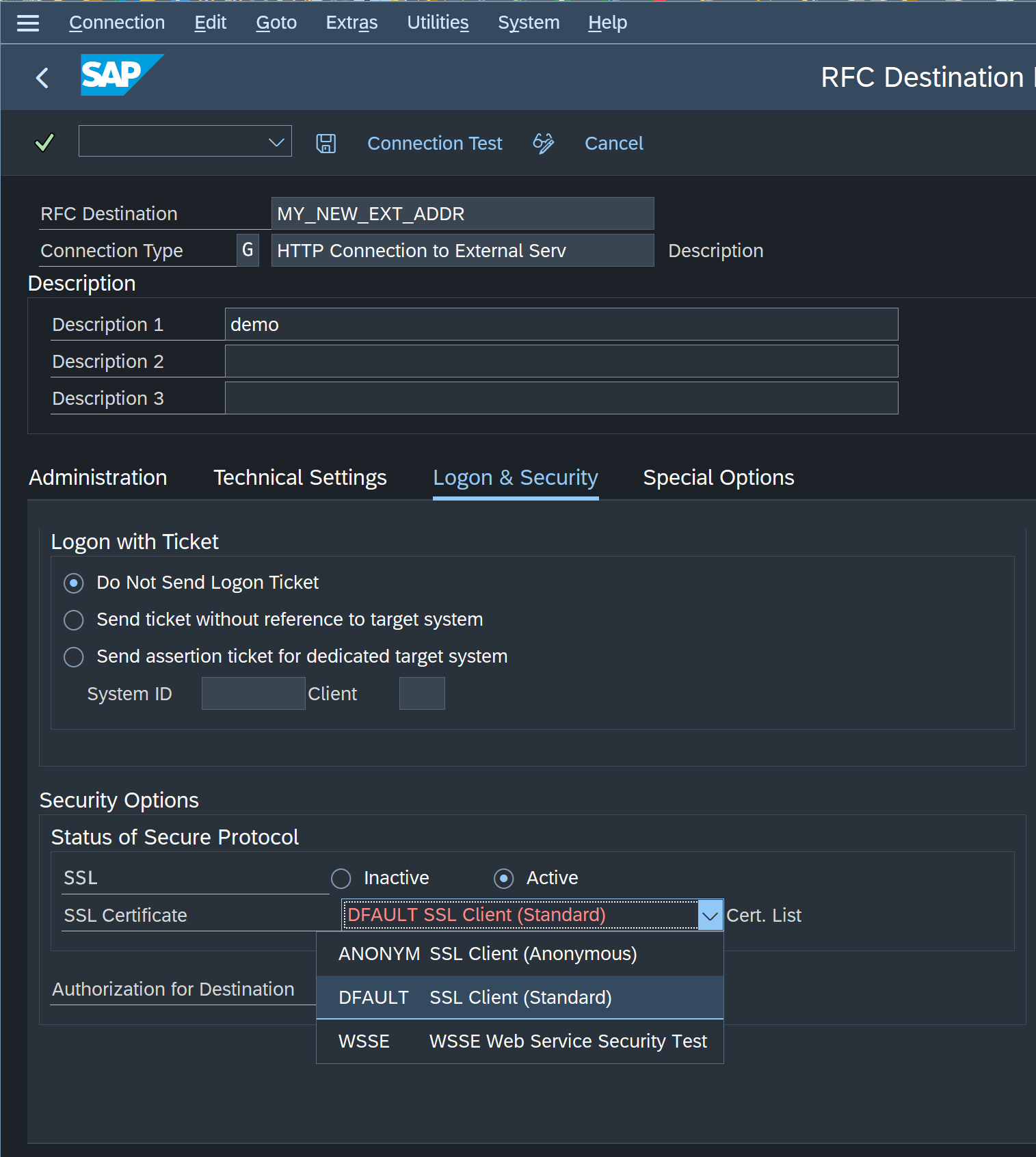
Task: Run the Connection Test
Action: click(435, 144)
